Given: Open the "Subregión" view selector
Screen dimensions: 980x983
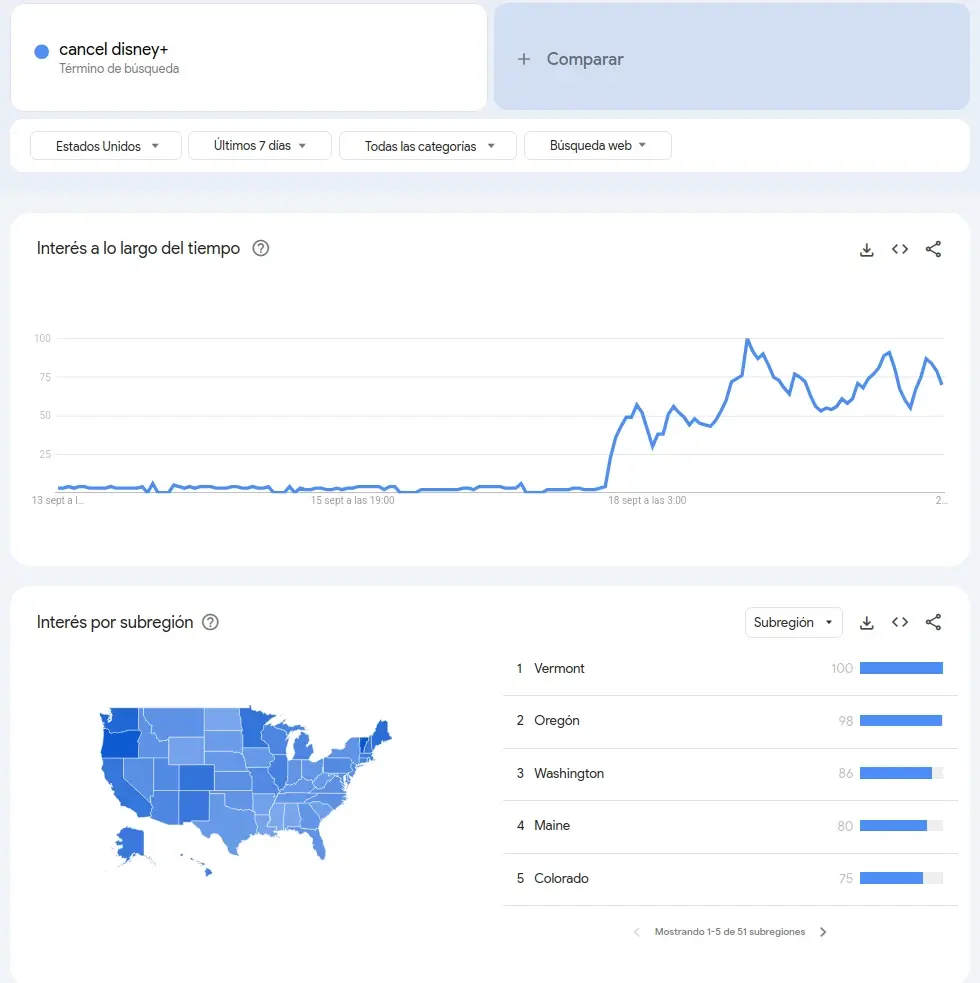Looking at the screenshot, I should (x=793, y=622).
